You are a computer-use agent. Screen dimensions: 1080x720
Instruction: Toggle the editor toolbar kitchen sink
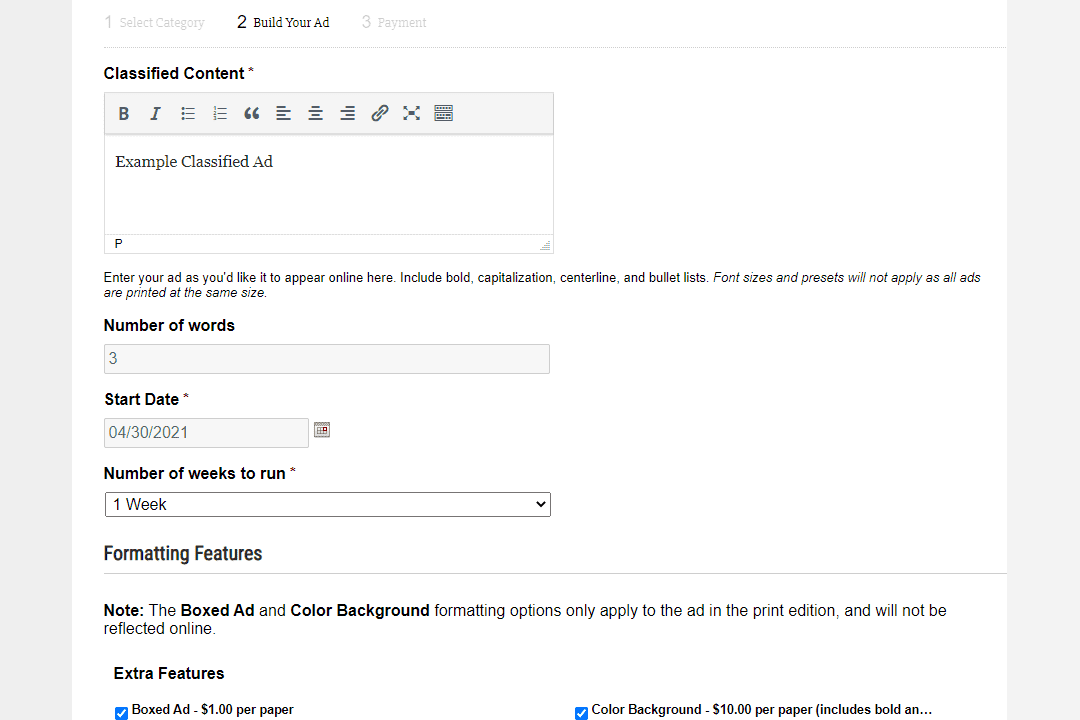click(444, 114)
